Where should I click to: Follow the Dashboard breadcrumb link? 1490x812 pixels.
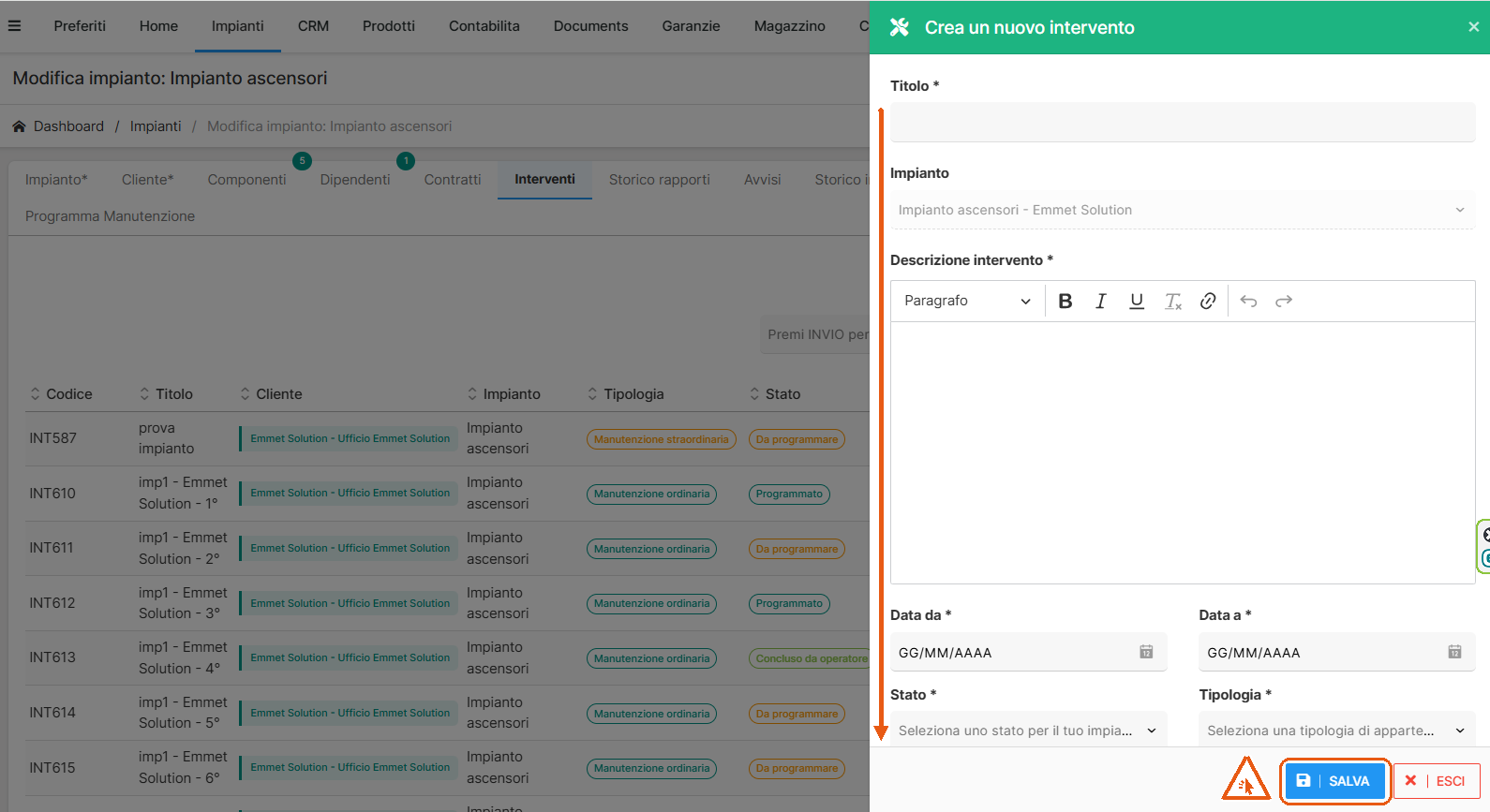pos(68,126)
